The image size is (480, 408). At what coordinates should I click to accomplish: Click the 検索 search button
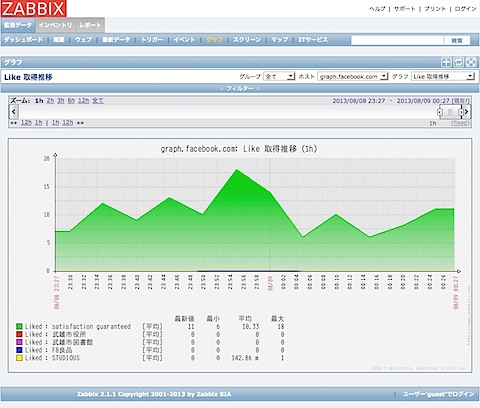point(457,40)
